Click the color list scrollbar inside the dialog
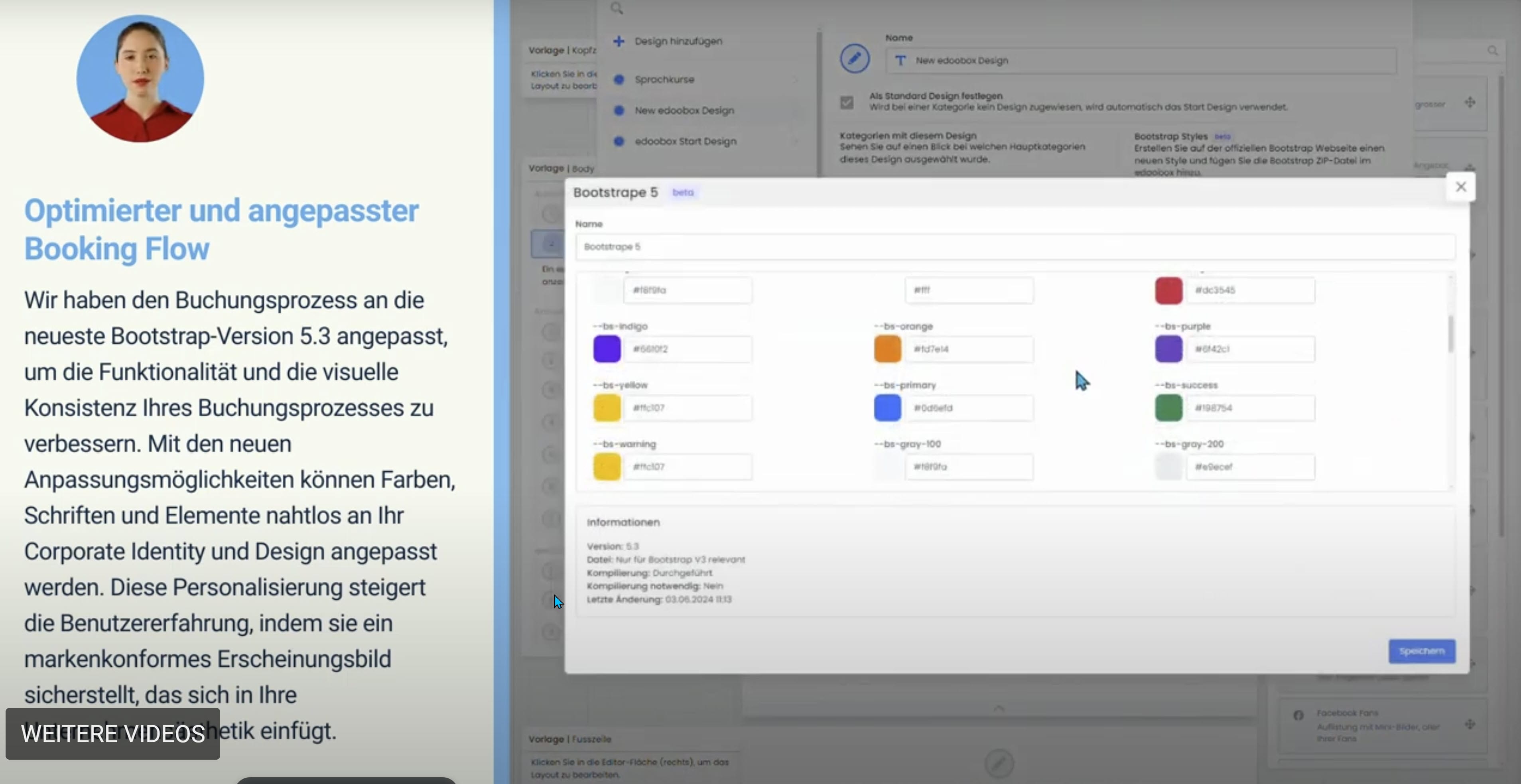This screenshot has height=784, width=1521. [x=1451, y=334]
